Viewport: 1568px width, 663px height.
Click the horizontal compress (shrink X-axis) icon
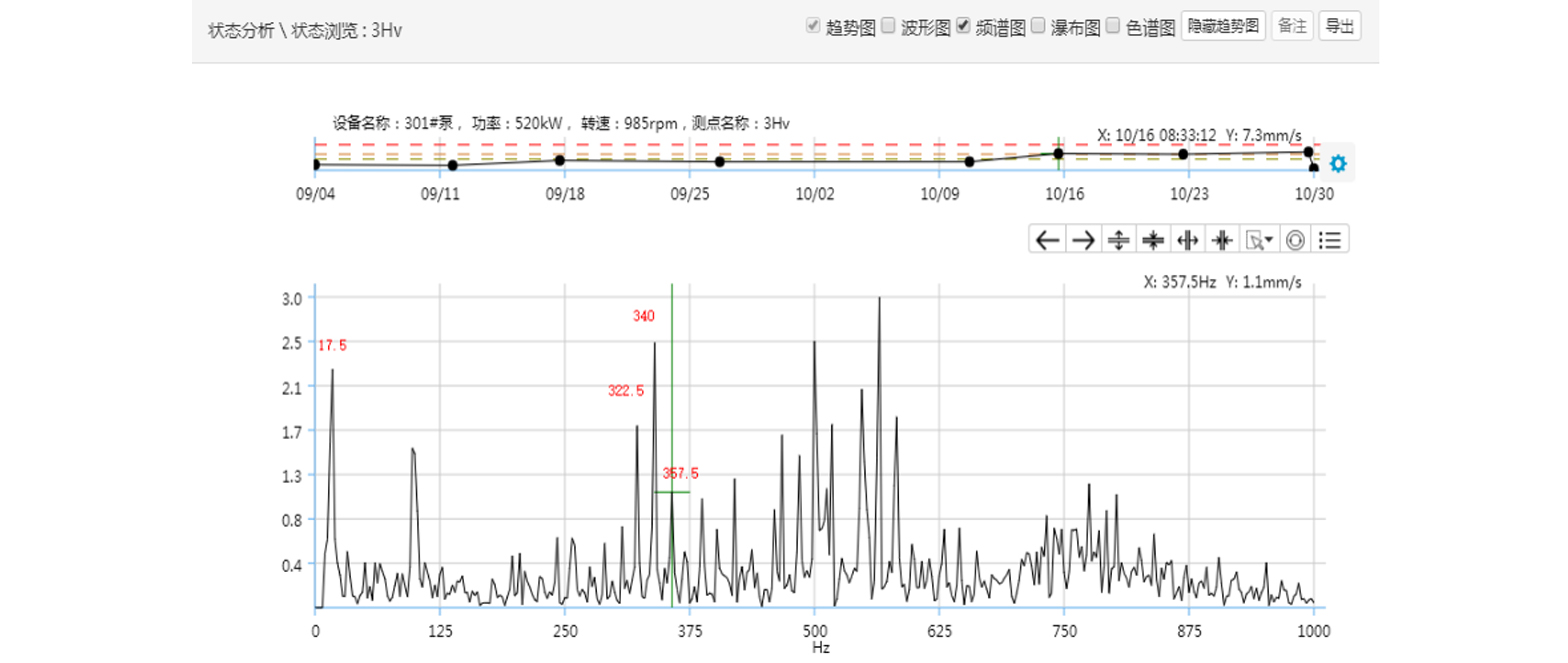tap(1222, 240)
